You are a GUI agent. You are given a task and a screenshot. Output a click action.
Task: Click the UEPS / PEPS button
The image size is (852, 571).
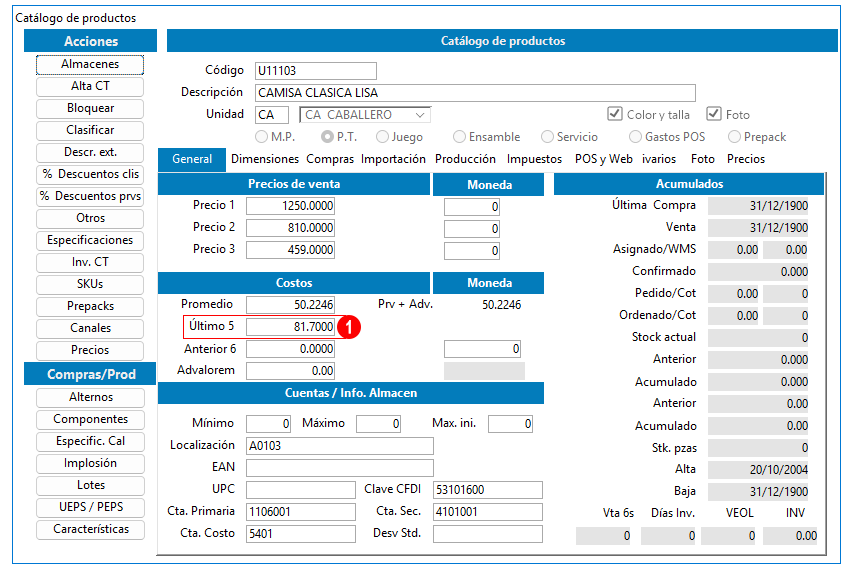click(x=91, y=507)
